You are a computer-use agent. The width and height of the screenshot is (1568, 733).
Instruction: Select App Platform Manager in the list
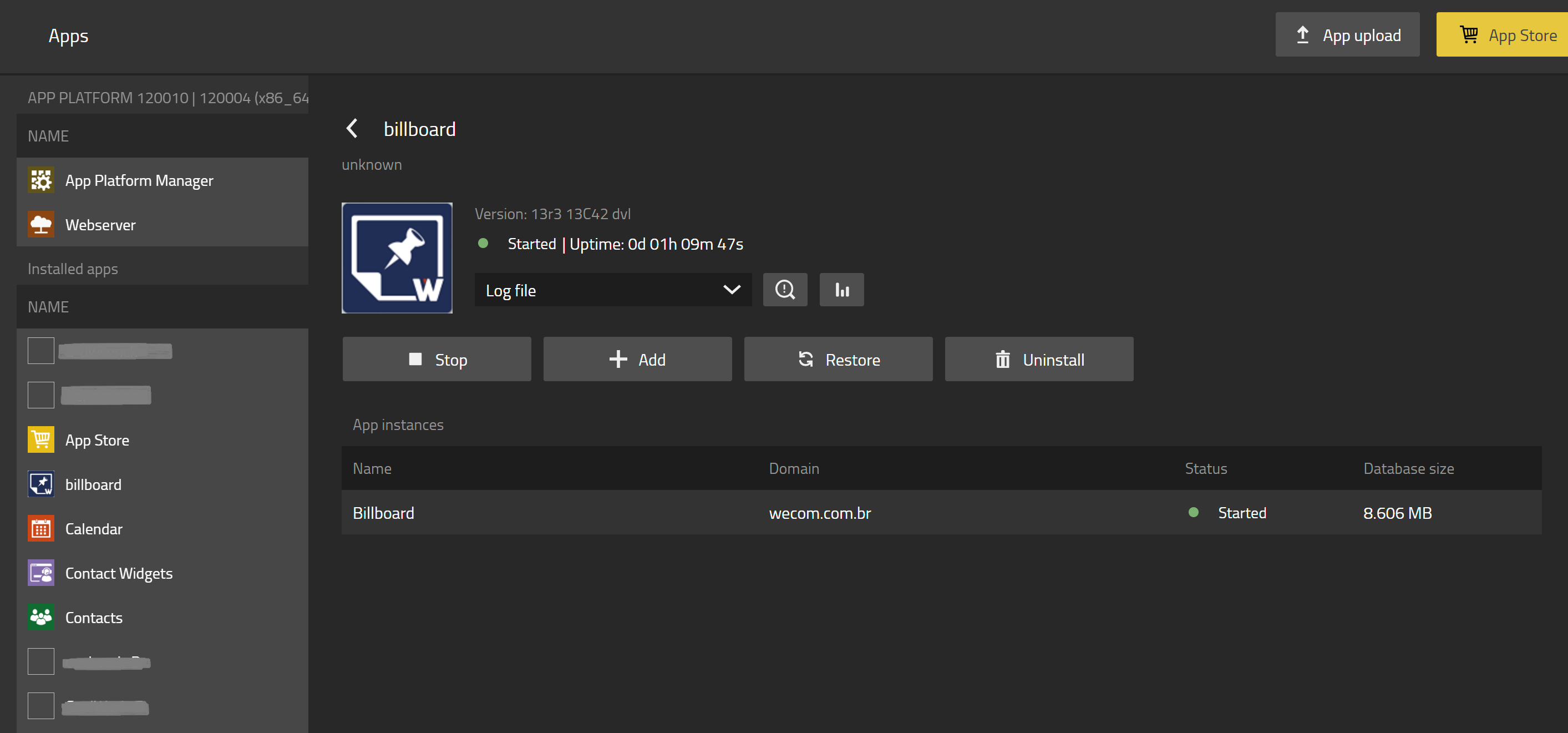[139, 180]
